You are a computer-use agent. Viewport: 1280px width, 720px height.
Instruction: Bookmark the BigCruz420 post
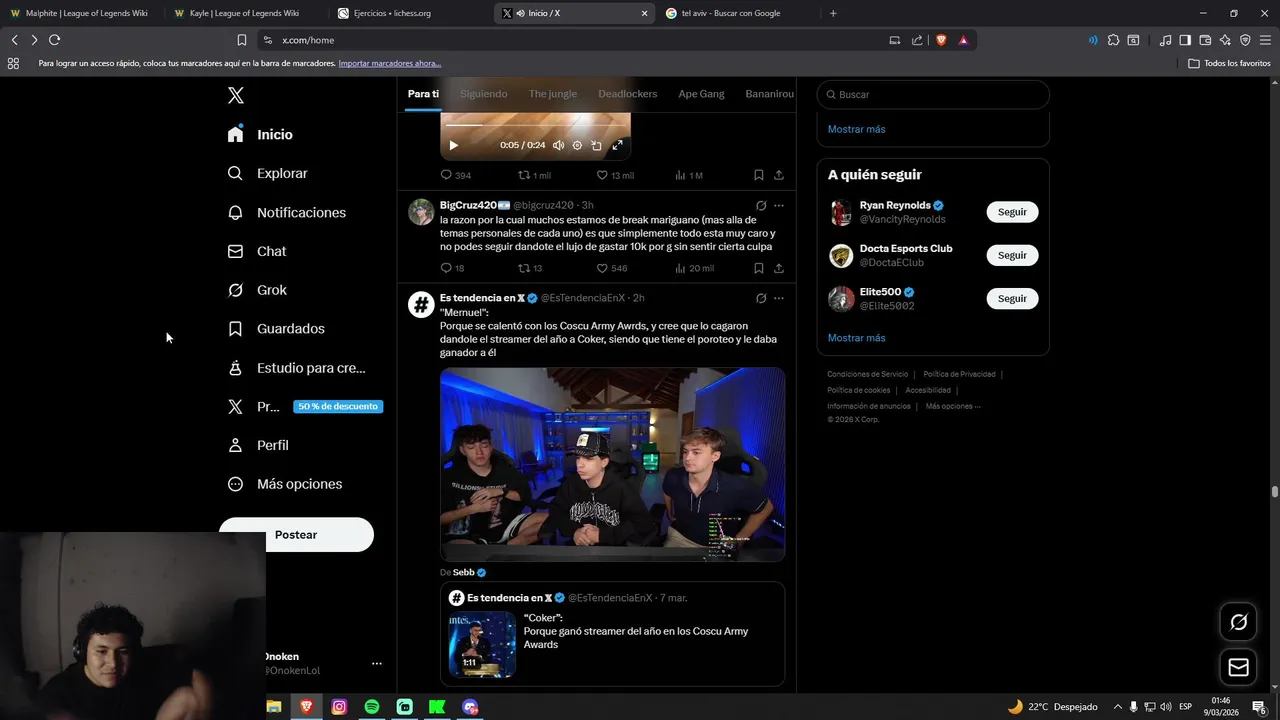759,268
